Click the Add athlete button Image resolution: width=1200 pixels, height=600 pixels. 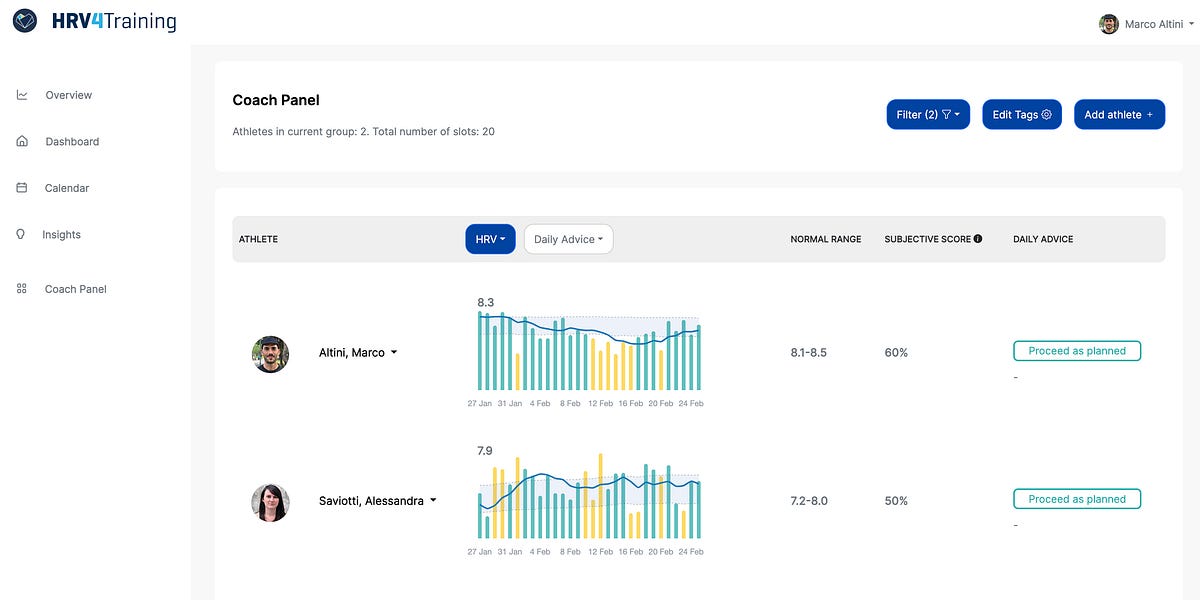[1119, 114]
